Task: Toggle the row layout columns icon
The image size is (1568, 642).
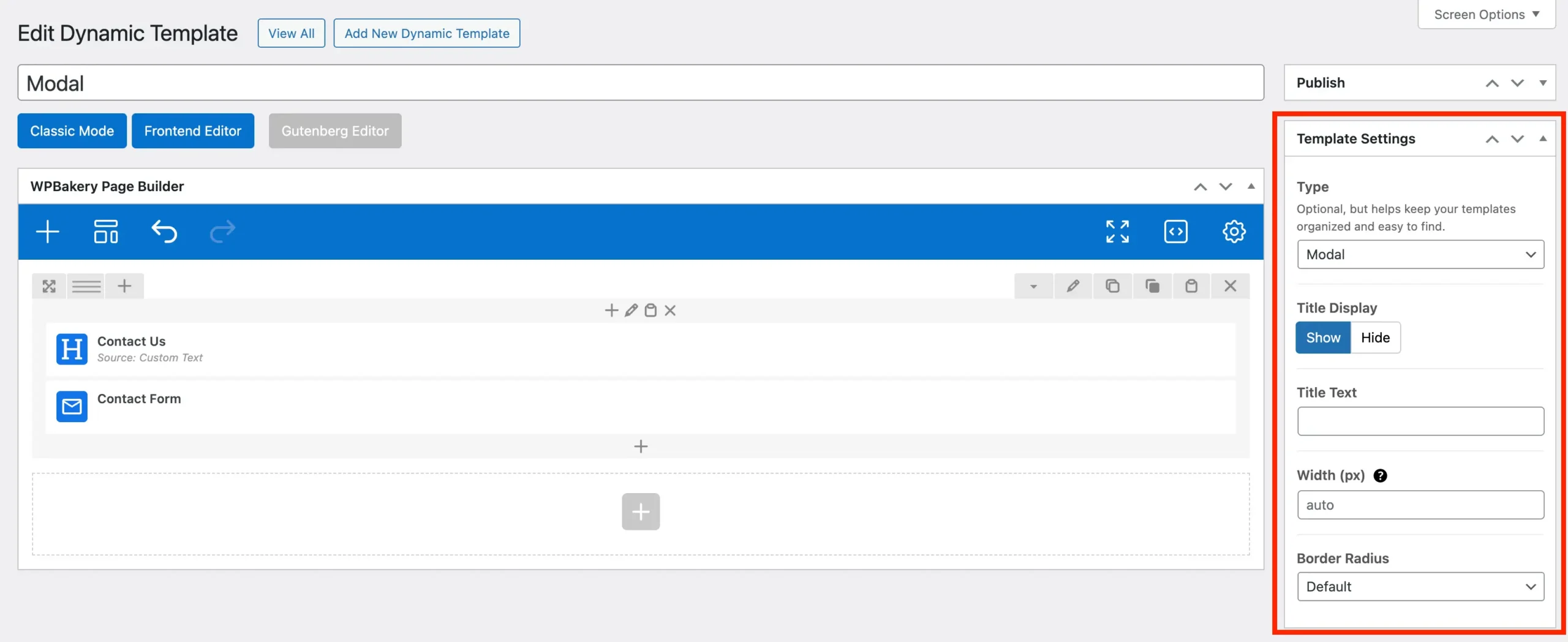Action: point(86,285)
